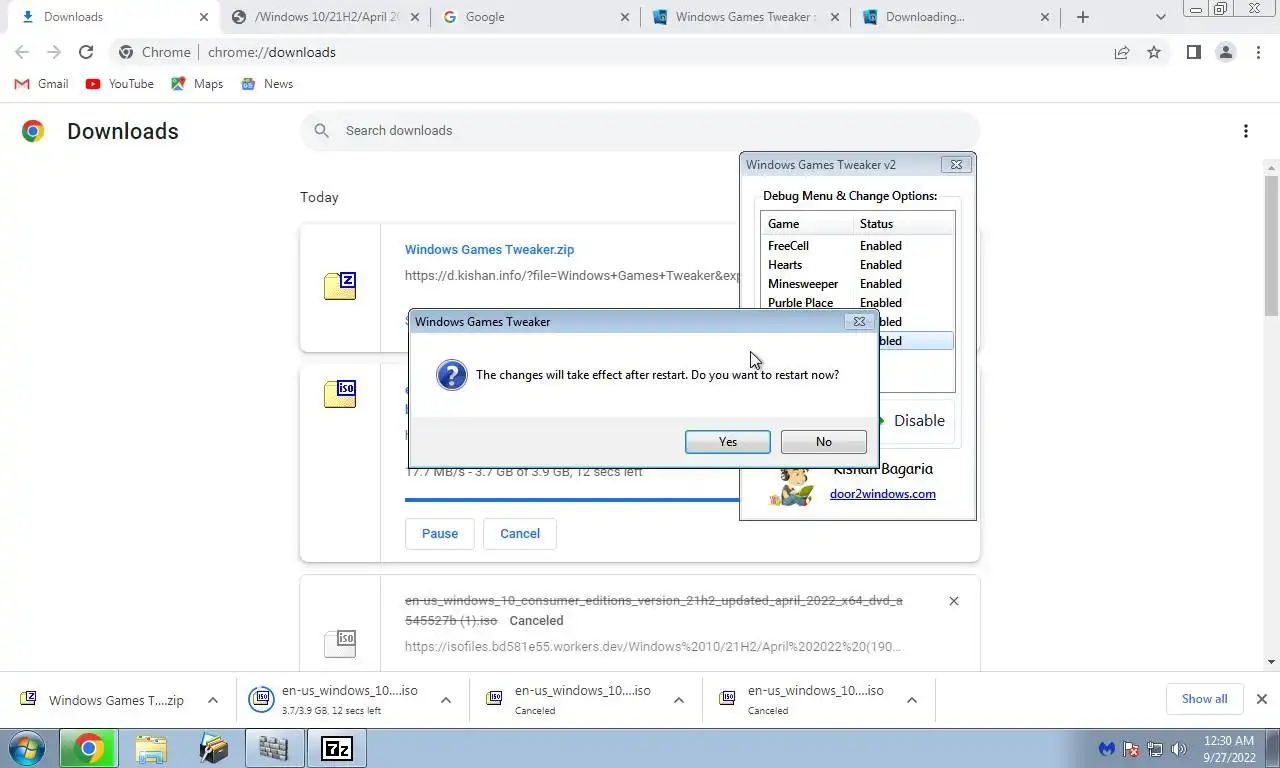Select Minesweeper row in game list

857,283
